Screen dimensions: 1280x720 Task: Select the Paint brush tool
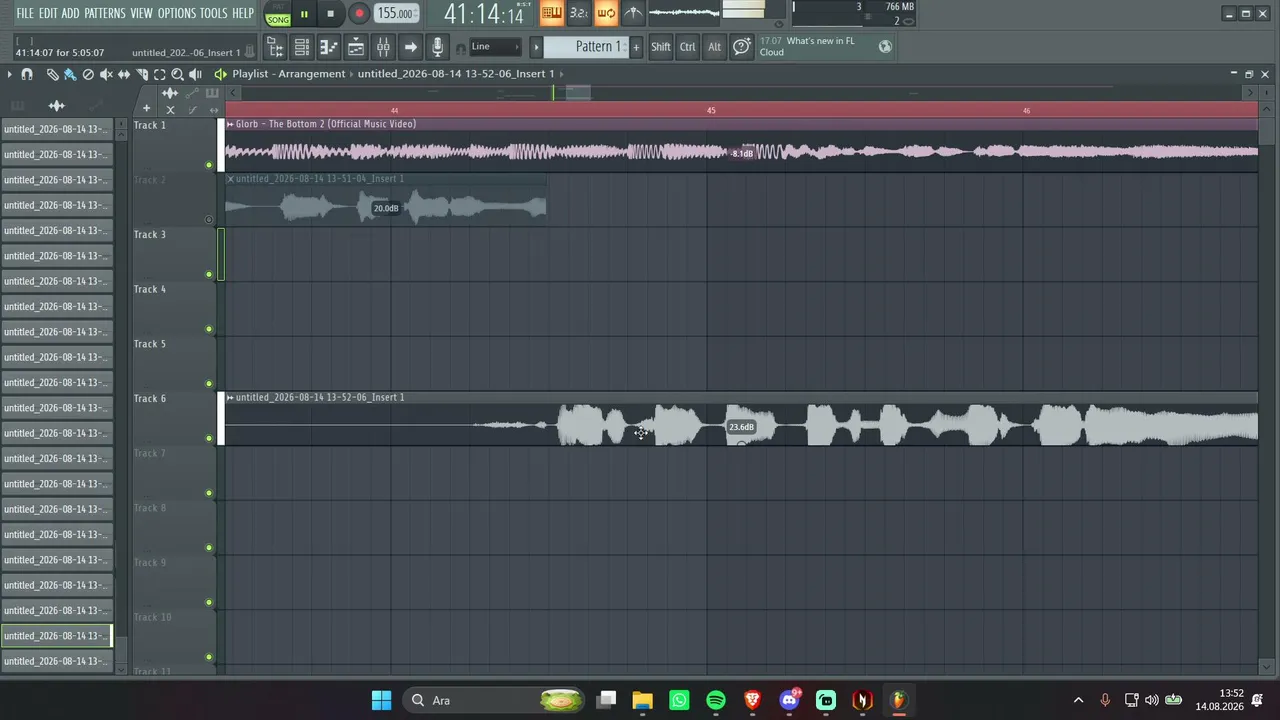(70, 74)
